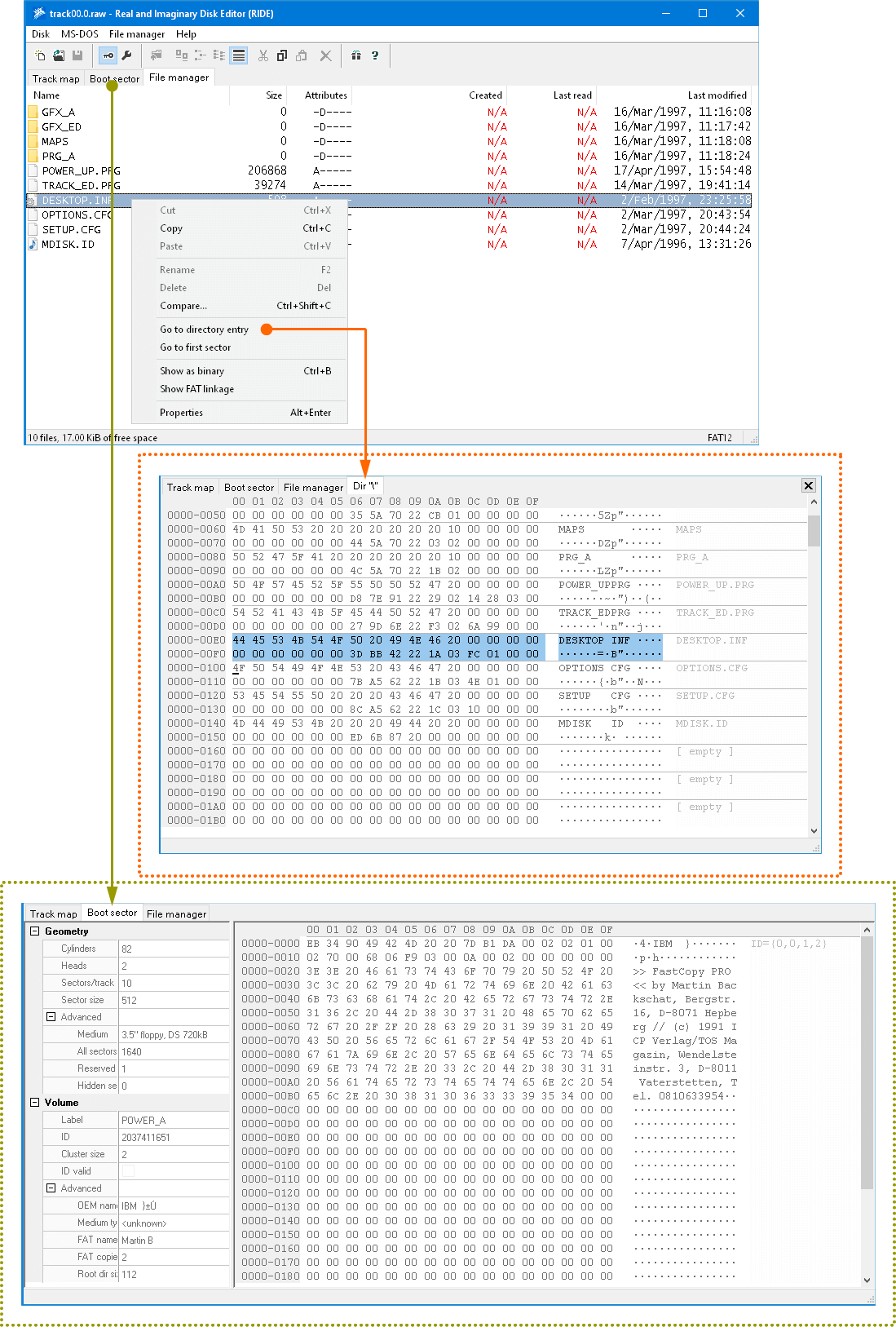
Task: Select the SETUP.CFG file row
Action: click(x=389, y=229)
